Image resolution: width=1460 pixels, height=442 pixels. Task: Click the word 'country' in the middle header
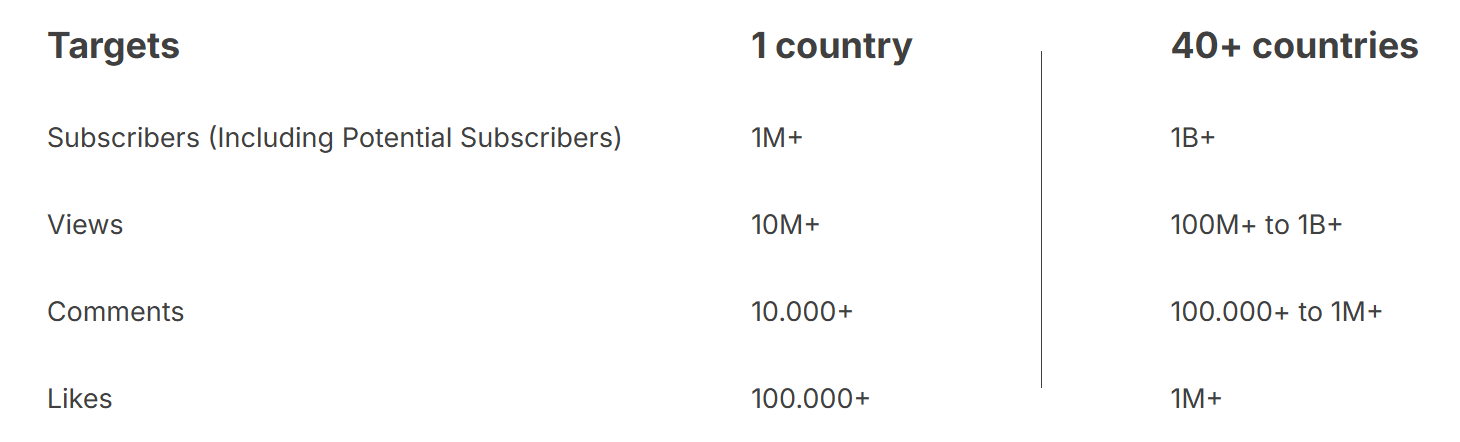pyautogui.click(x=843, y=46)
